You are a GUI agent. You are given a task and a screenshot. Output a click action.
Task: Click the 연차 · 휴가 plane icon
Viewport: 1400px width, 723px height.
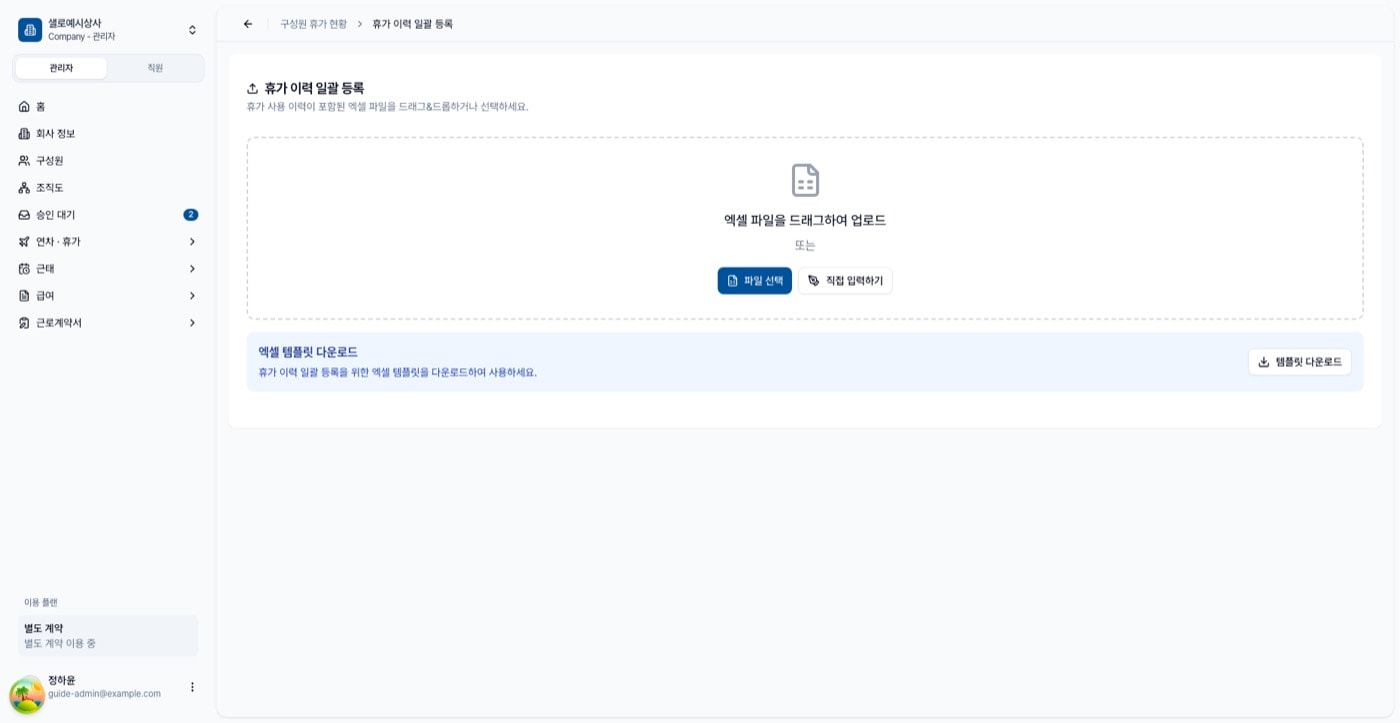click(x=24, y=241)
